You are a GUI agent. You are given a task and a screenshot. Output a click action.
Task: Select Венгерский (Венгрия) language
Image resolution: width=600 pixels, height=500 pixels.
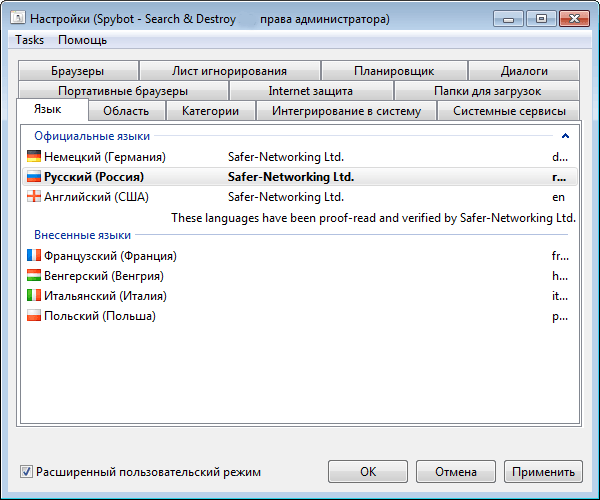300,275
